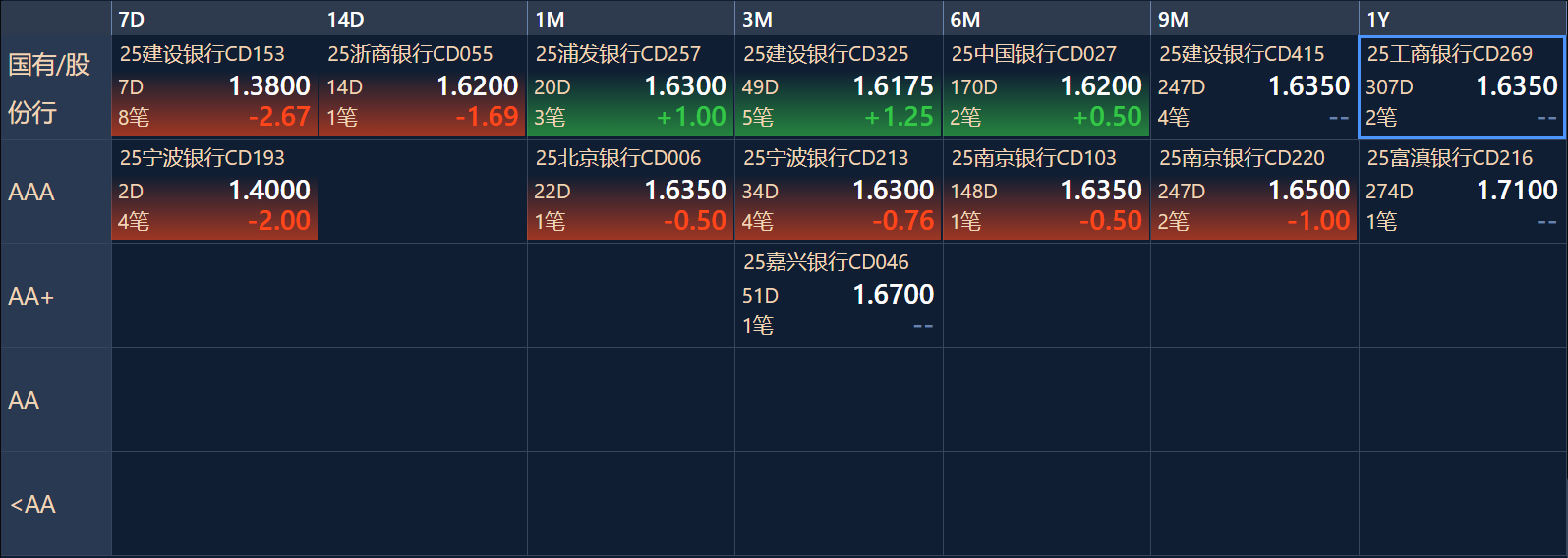
Task: Click the 1.7100 yield value
Action: (x=1518, y=191)
